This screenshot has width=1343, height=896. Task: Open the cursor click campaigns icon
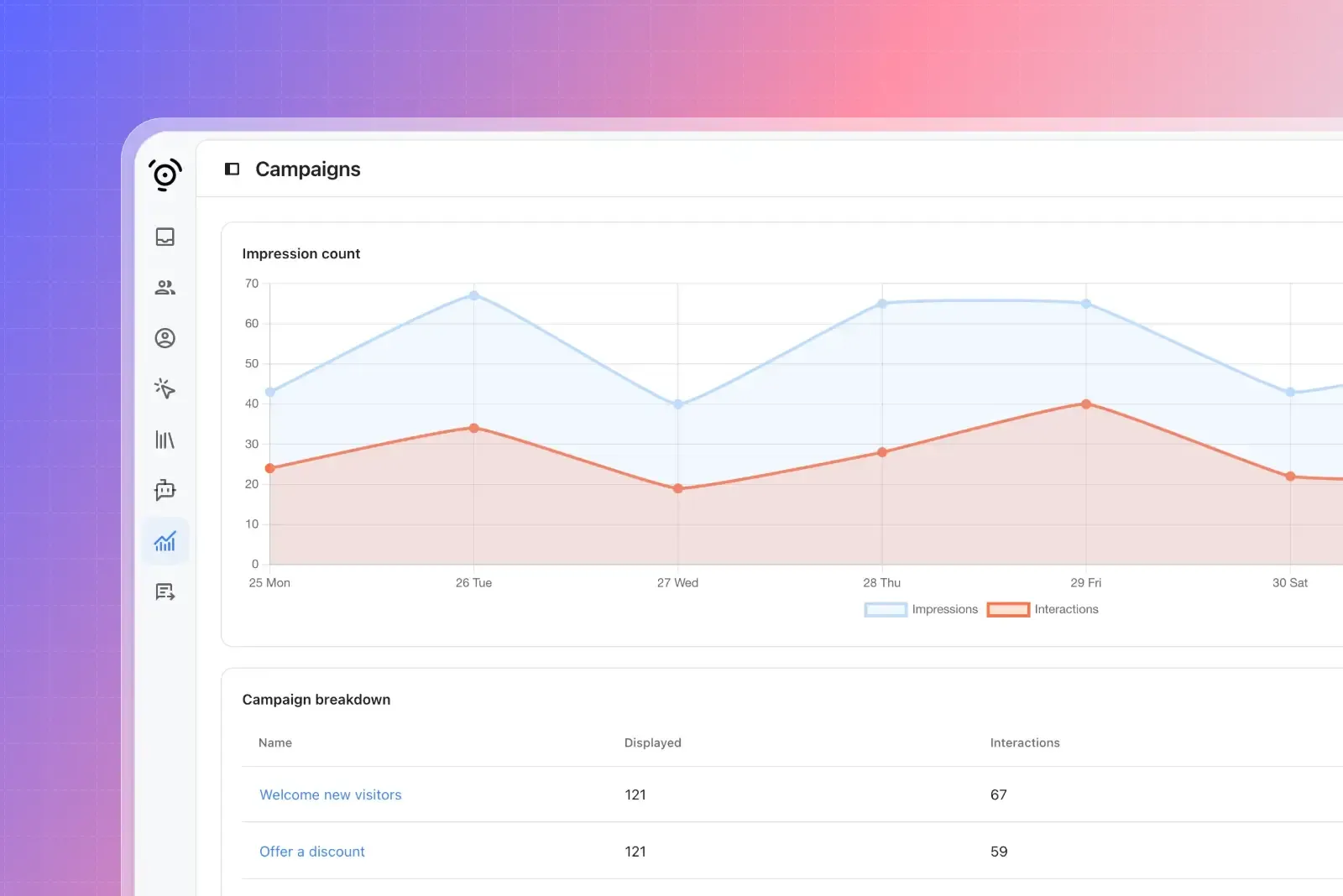[x=165, y=388]
